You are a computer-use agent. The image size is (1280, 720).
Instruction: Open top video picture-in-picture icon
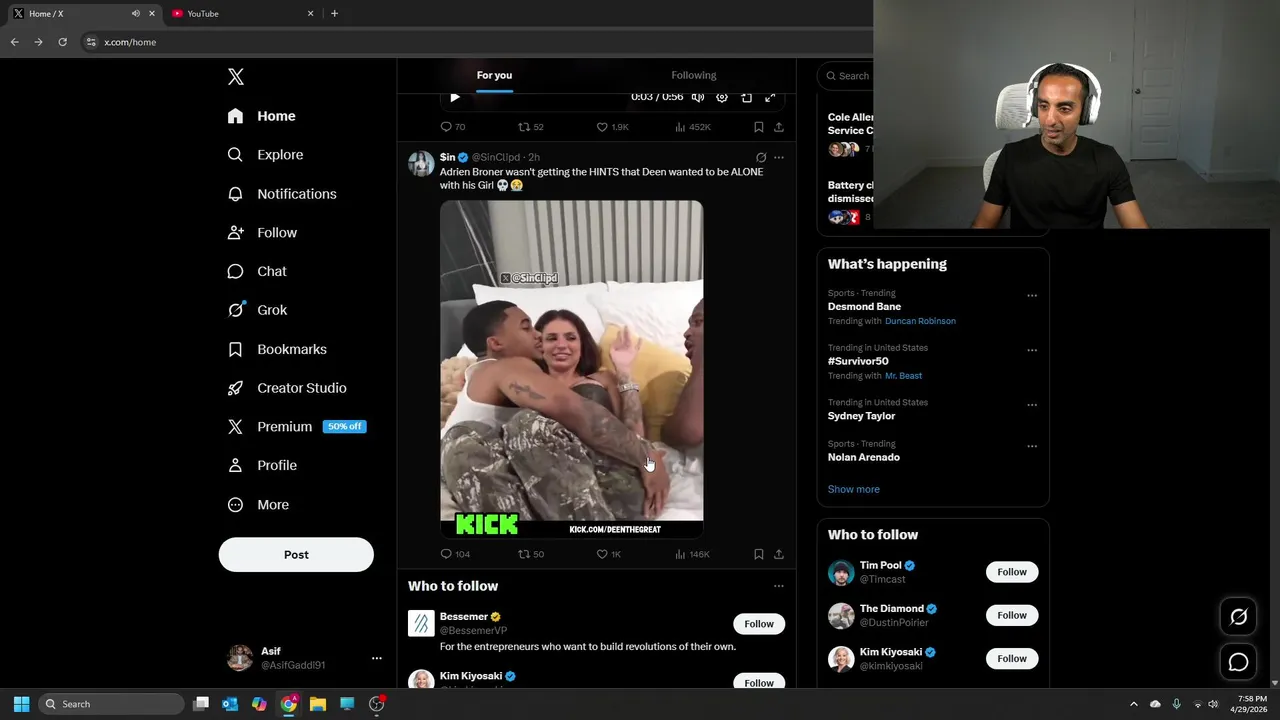[x=746, y=97]
